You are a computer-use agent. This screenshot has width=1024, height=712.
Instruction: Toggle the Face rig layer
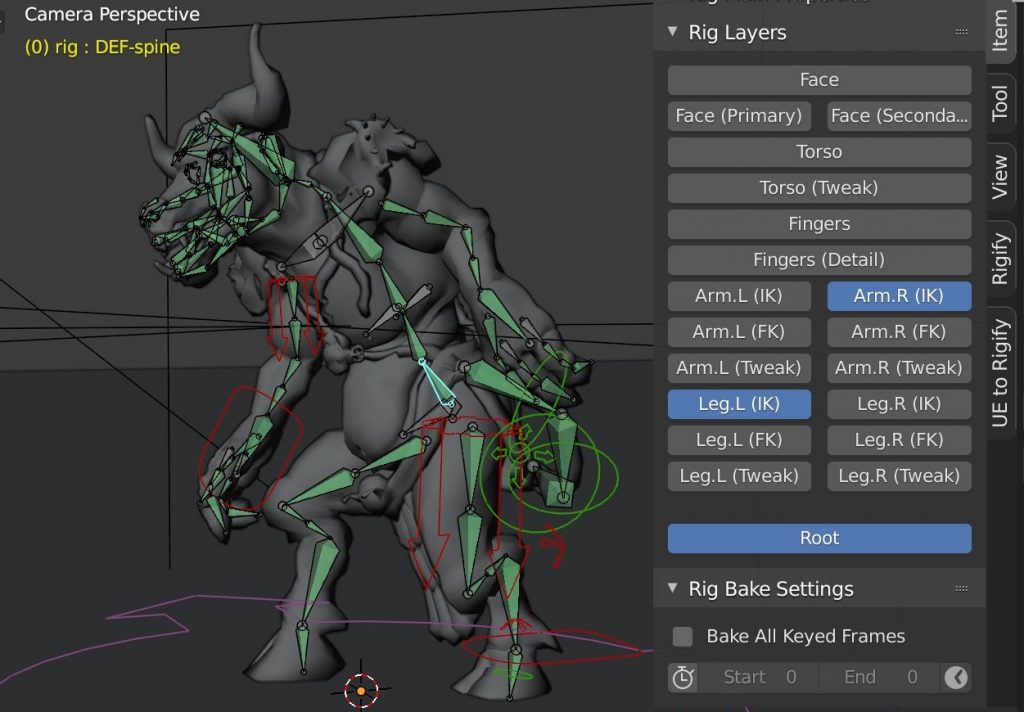[x=819, y=80]
